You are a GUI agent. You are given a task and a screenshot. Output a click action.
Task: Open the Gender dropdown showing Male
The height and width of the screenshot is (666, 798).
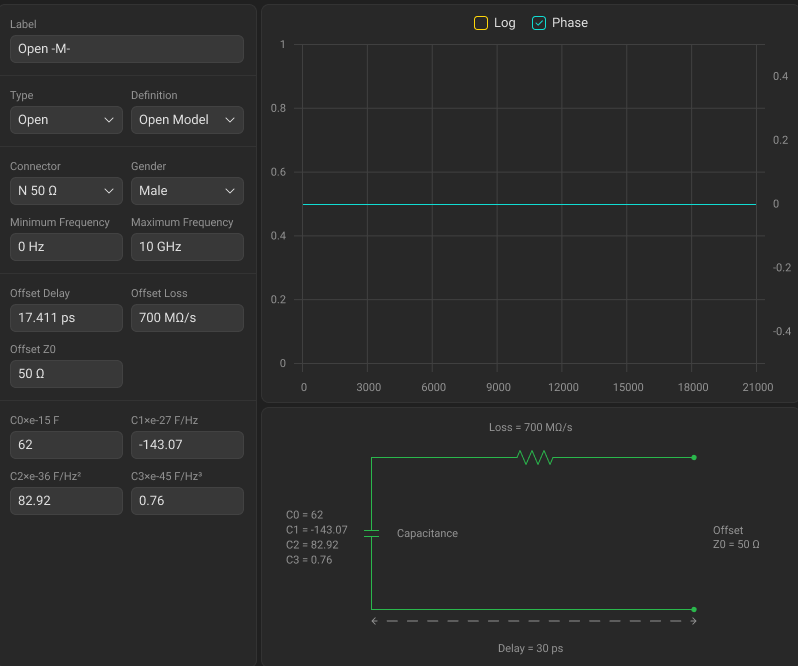tap(187, 191)
